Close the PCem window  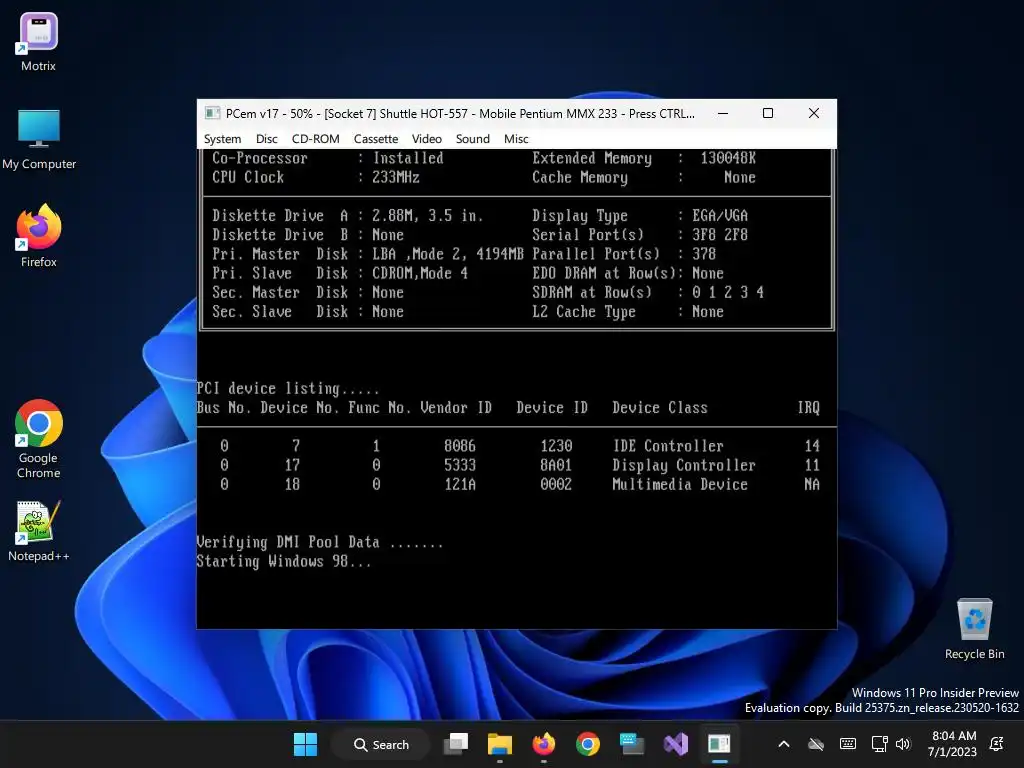(814, 113)
